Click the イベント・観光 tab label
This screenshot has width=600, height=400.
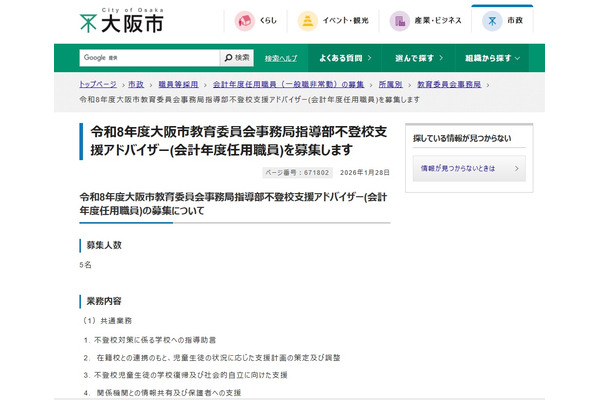click(346, 21)
